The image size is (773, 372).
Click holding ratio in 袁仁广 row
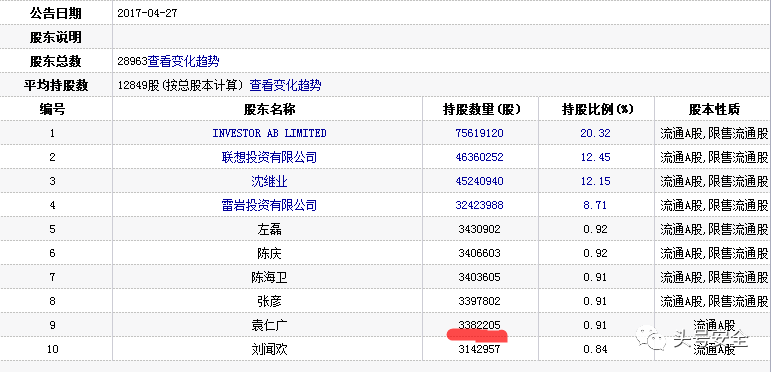pyautogui.click(x=596, y=325)
